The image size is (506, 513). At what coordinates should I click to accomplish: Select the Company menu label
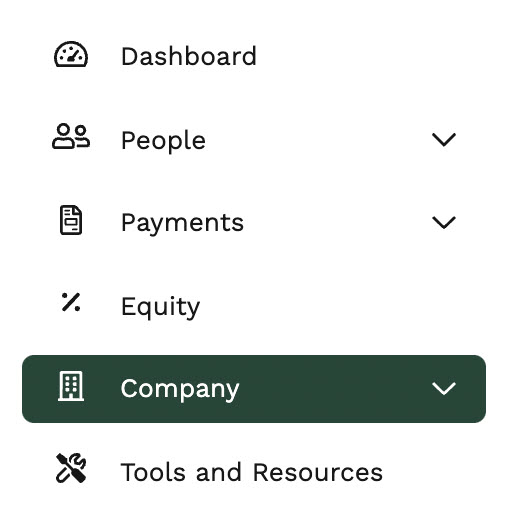(180, 389)
